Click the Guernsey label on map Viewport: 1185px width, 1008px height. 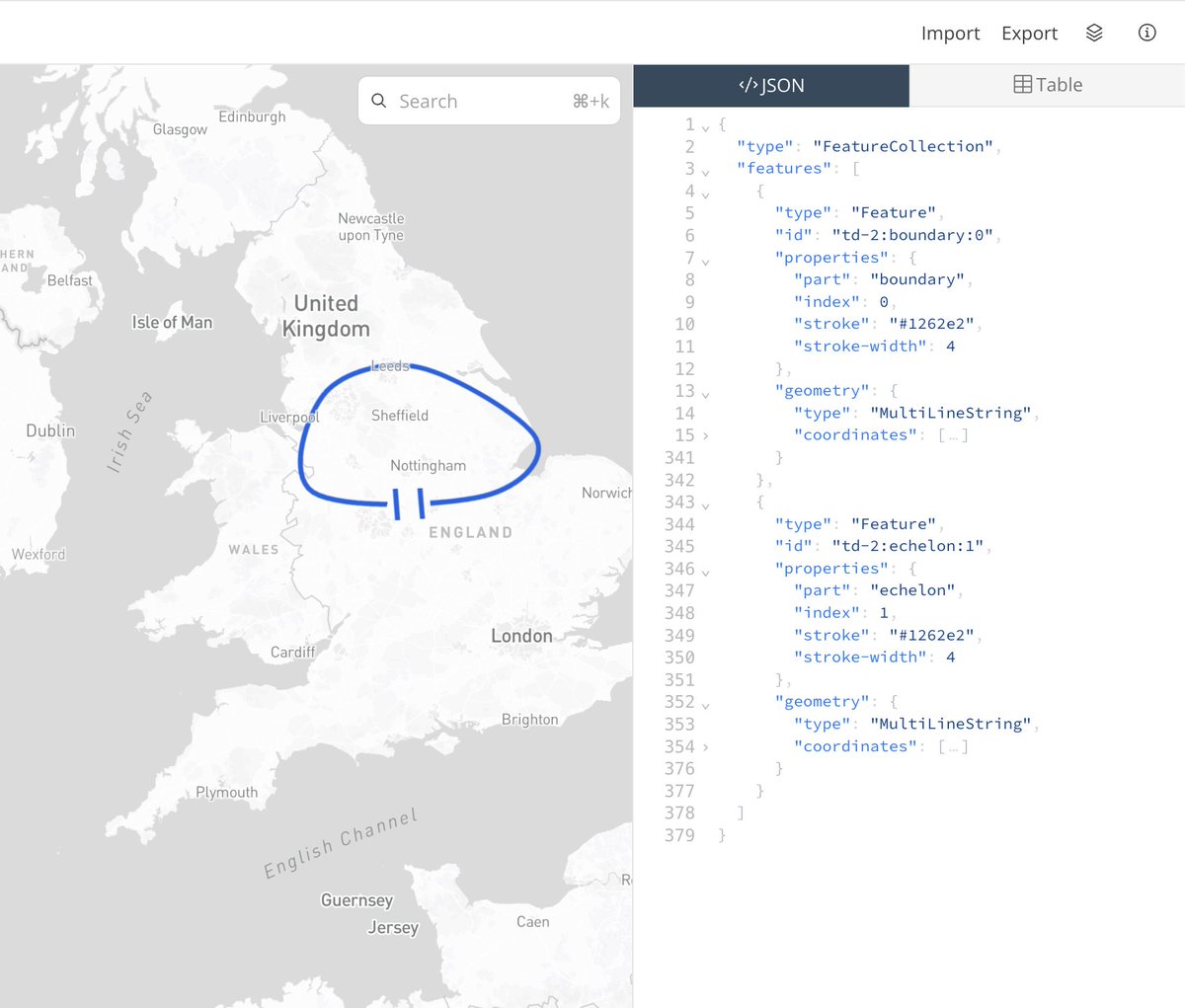pyautogui.click(x=356, y=900)
